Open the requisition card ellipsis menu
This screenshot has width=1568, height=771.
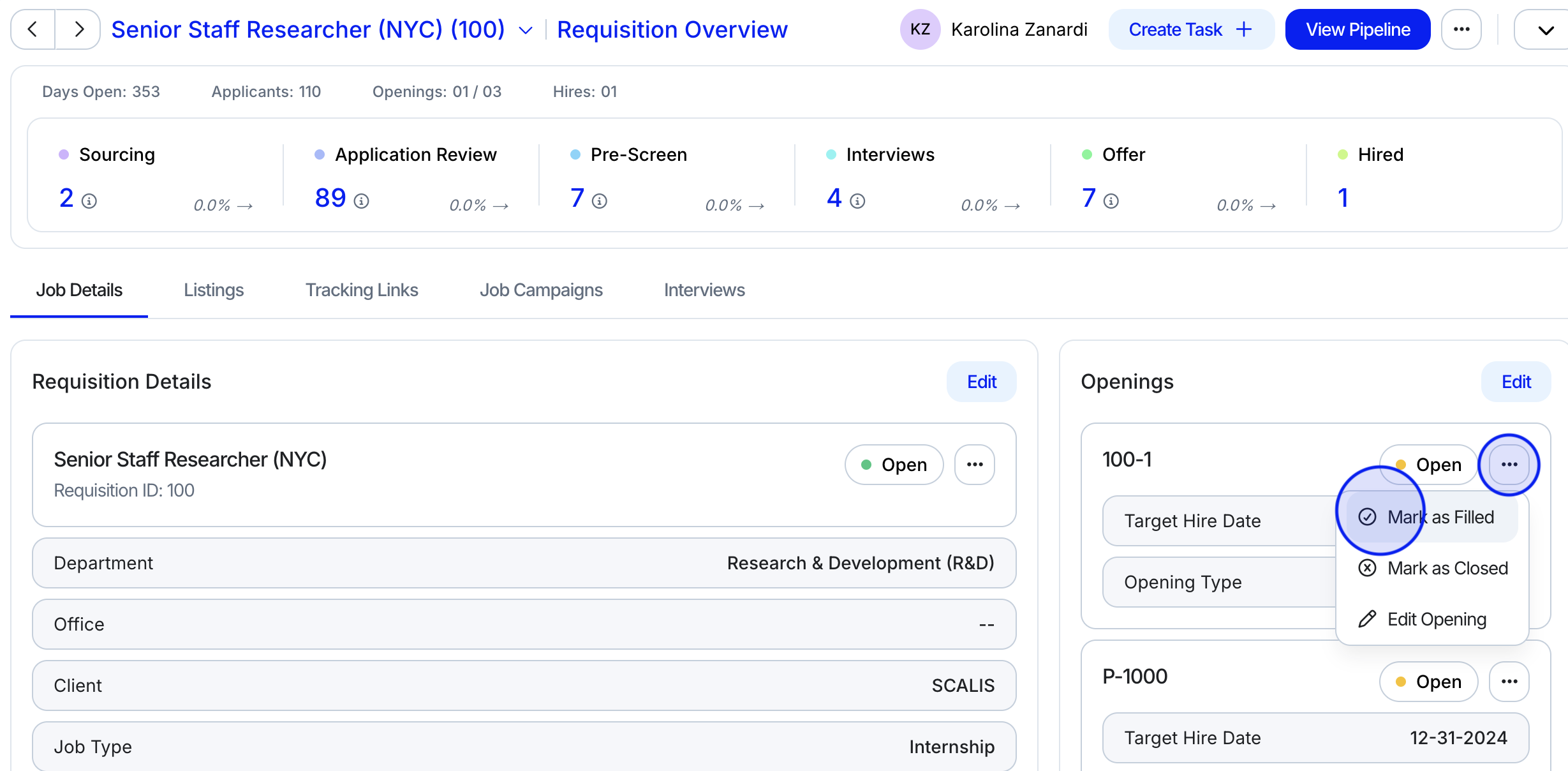974,465
